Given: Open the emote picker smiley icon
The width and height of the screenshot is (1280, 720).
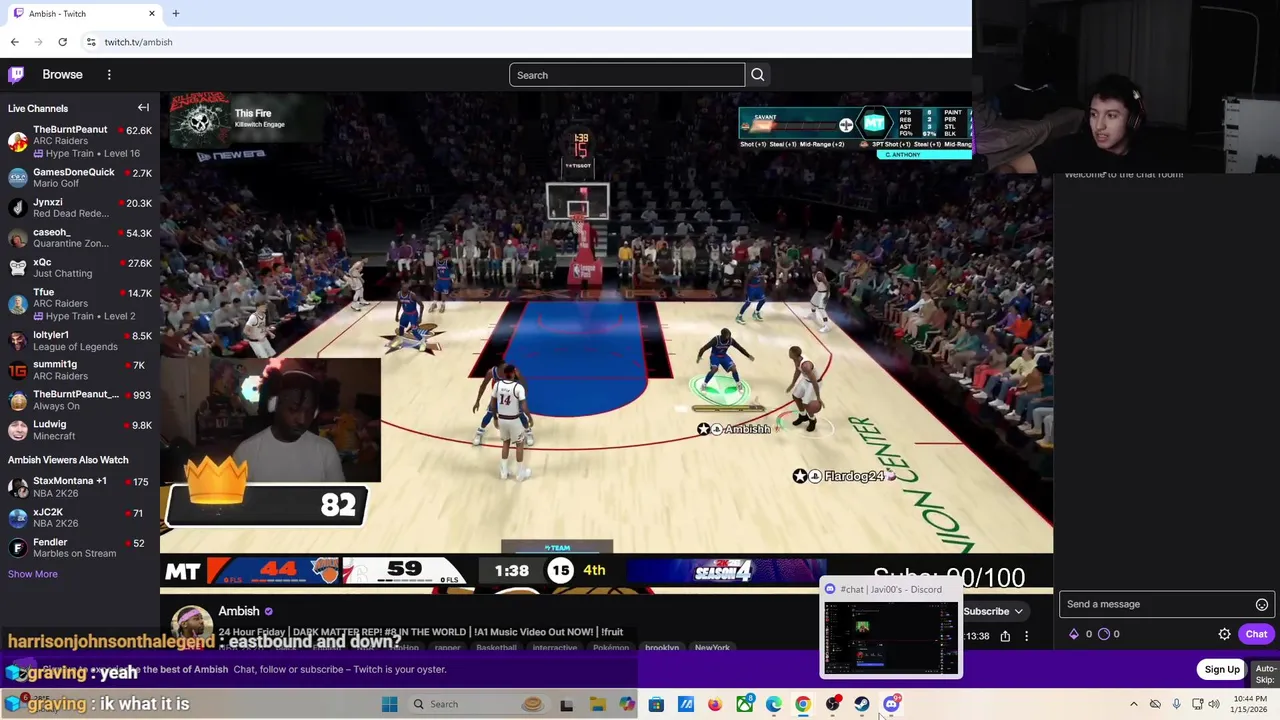Looking at the screenshot, I should tap(1262, 604).
